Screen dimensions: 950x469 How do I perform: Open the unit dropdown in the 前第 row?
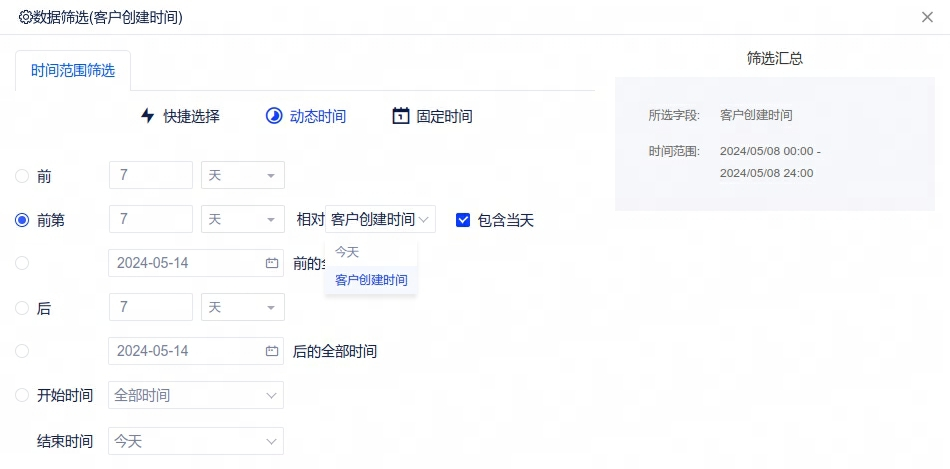click(243, 220)
